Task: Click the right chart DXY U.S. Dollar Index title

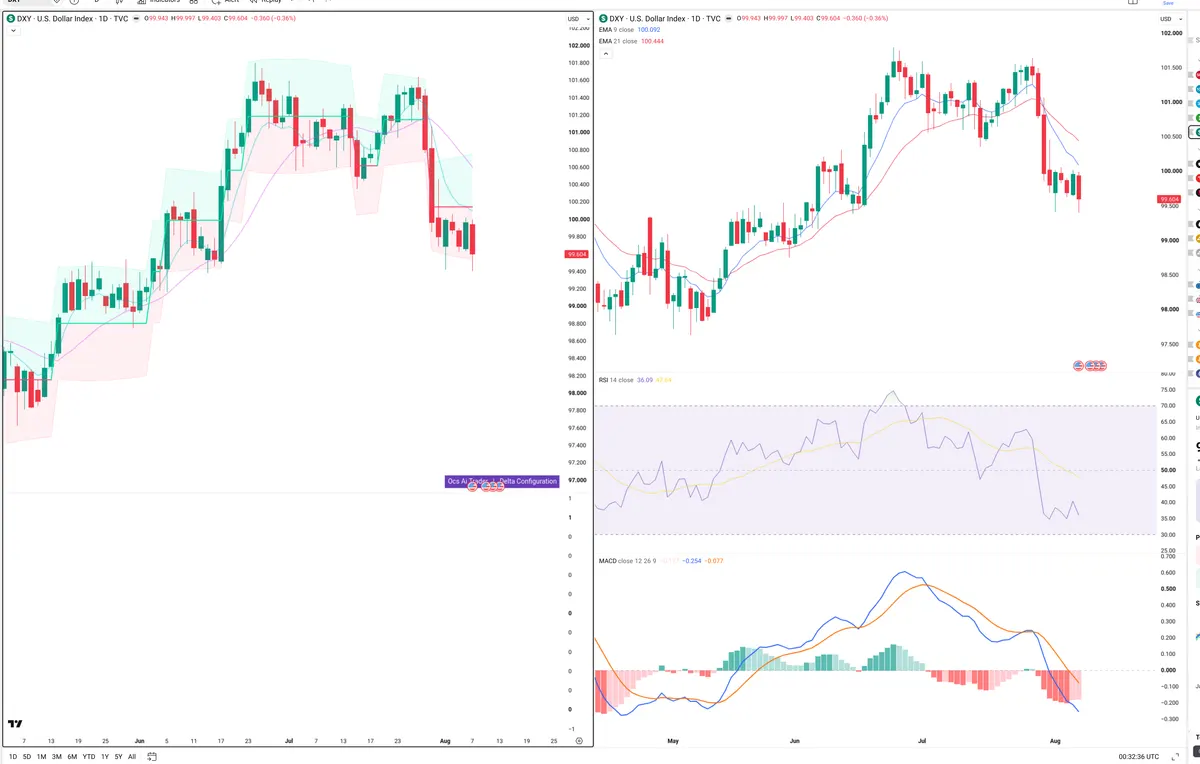Action: (x=665, y=19)
